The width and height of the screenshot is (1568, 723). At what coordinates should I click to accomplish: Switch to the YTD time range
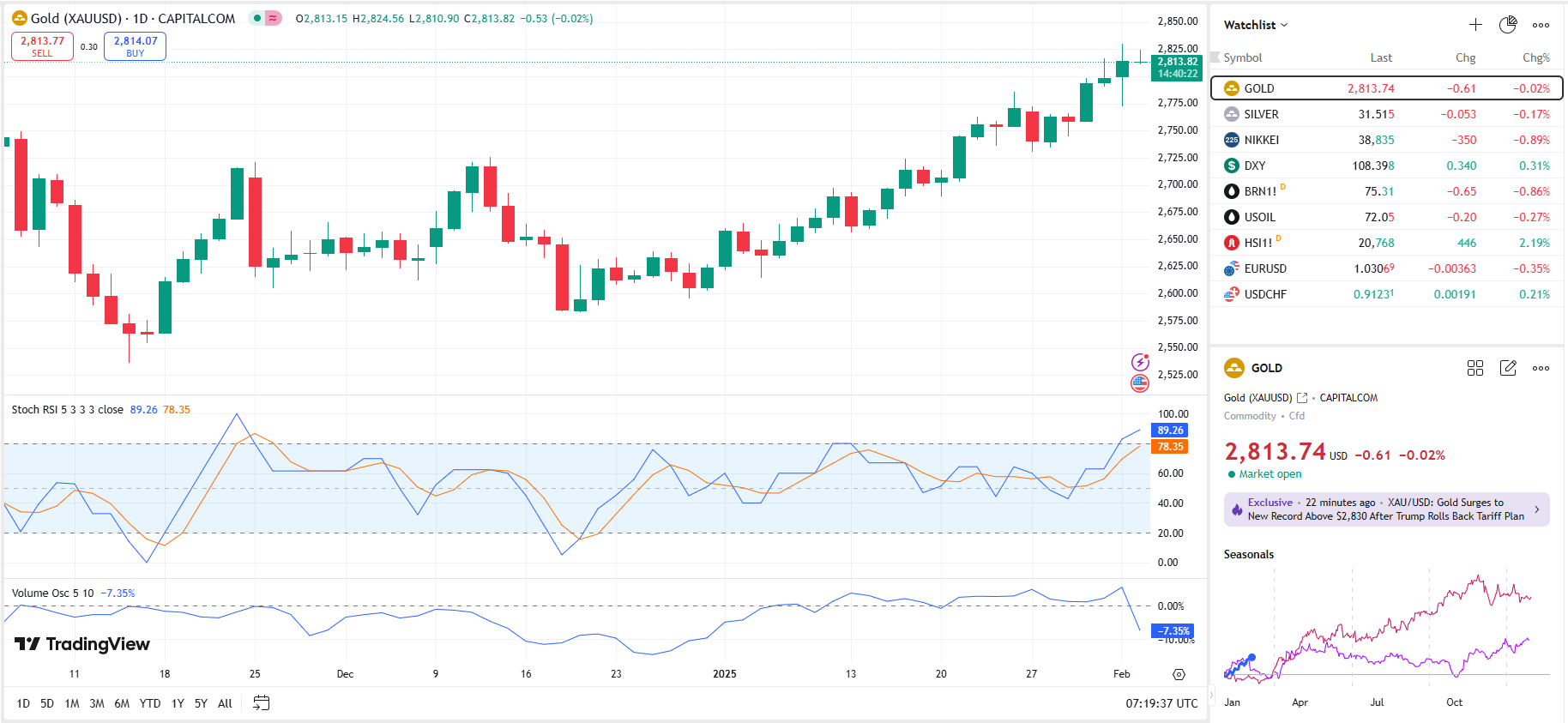pyautogui.click(x=150, y=703)
